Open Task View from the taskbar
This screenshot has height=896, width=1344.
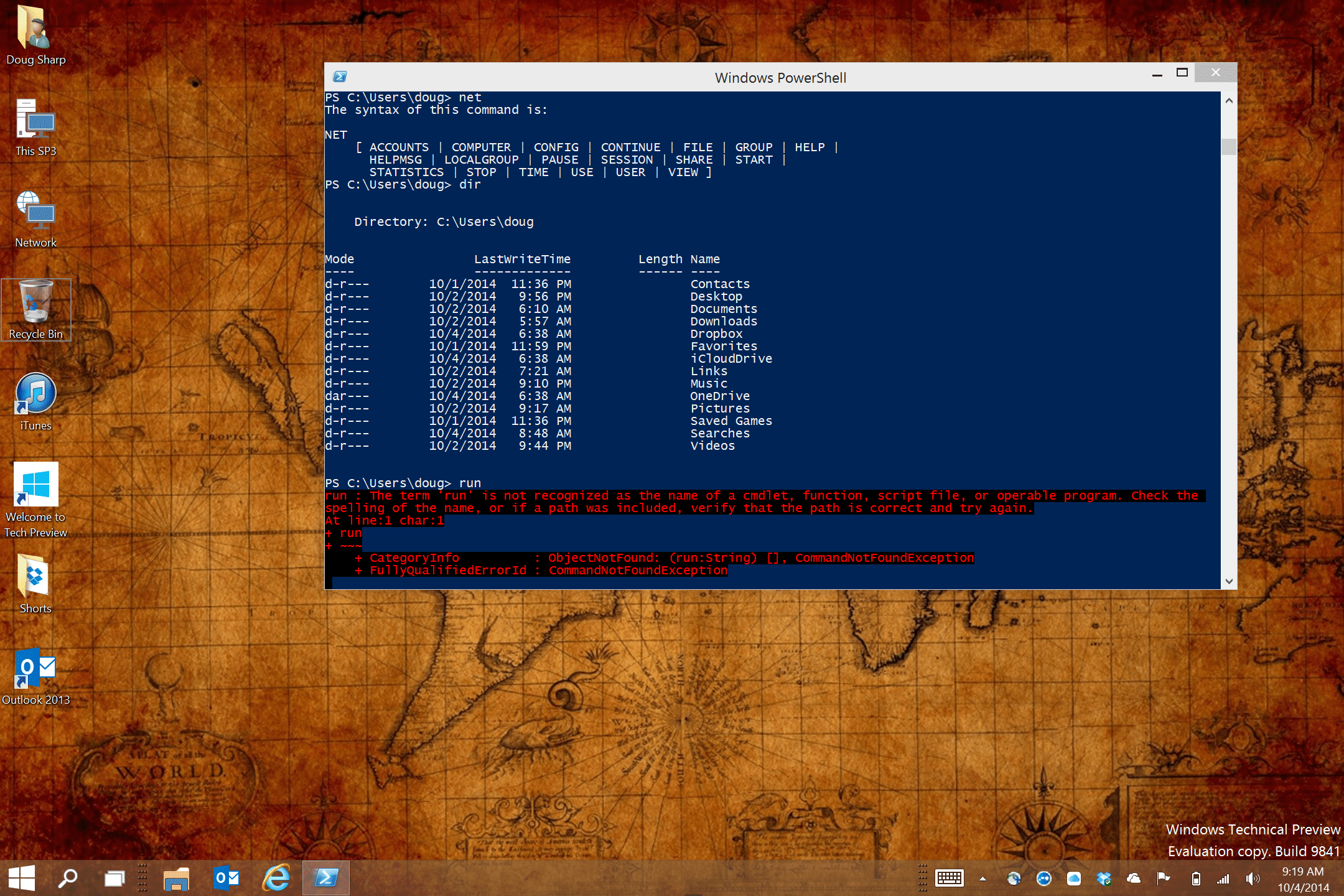pos(114,878)
